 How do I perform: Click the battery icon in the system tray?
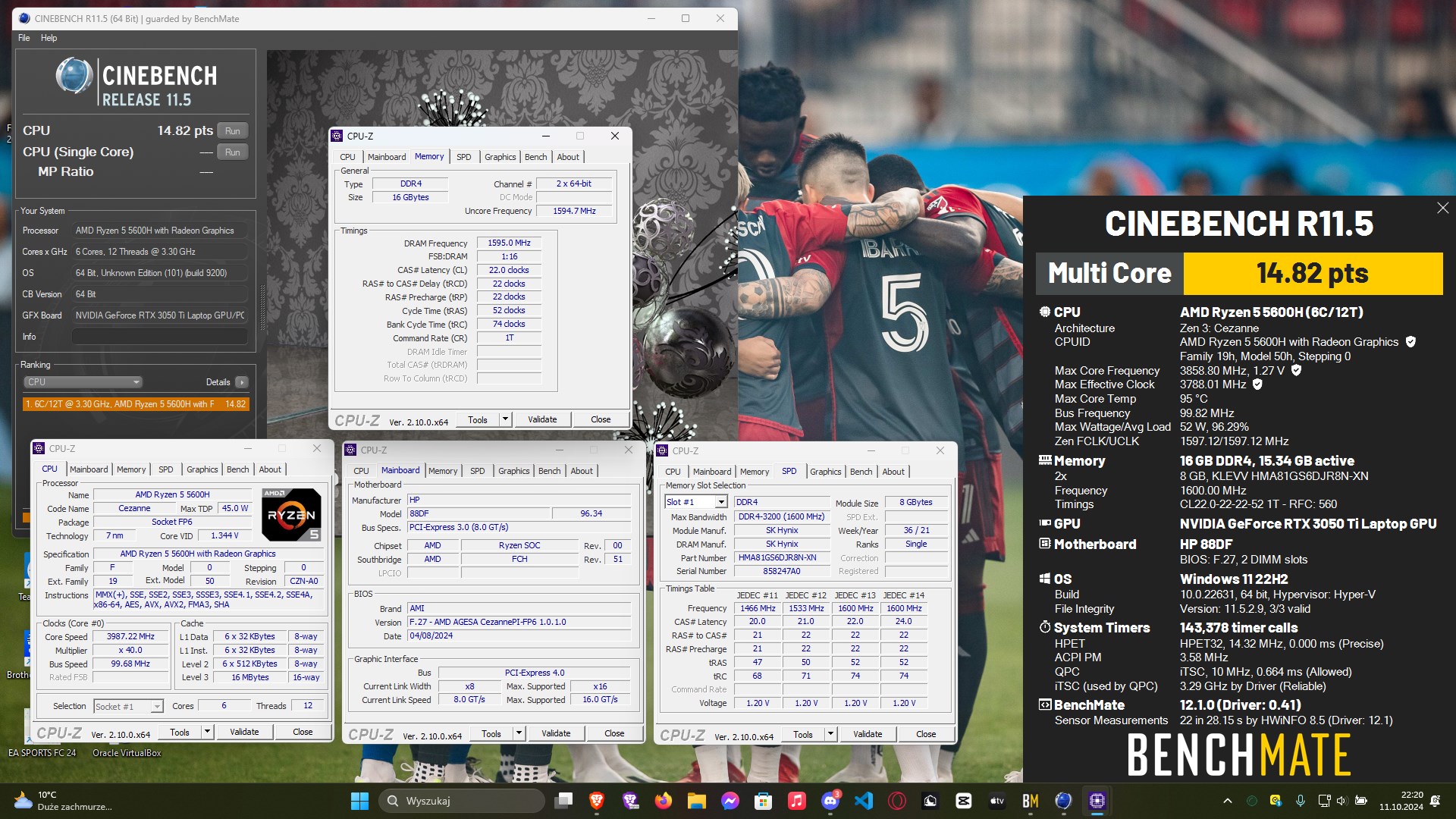coord(1361,801)
